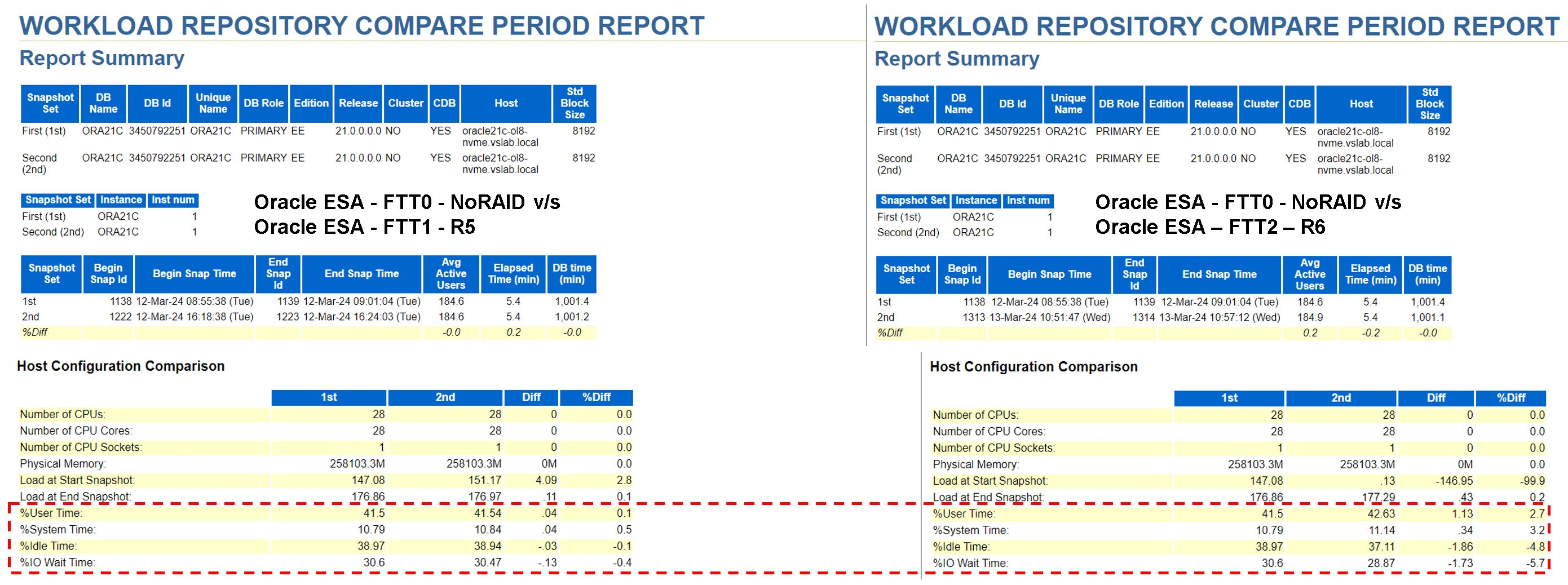Select 'Host Configuration Comparison' heading in the FTT2-R6 report
This screenshot has width=1568, height=585.
(x=1033, y=366)
